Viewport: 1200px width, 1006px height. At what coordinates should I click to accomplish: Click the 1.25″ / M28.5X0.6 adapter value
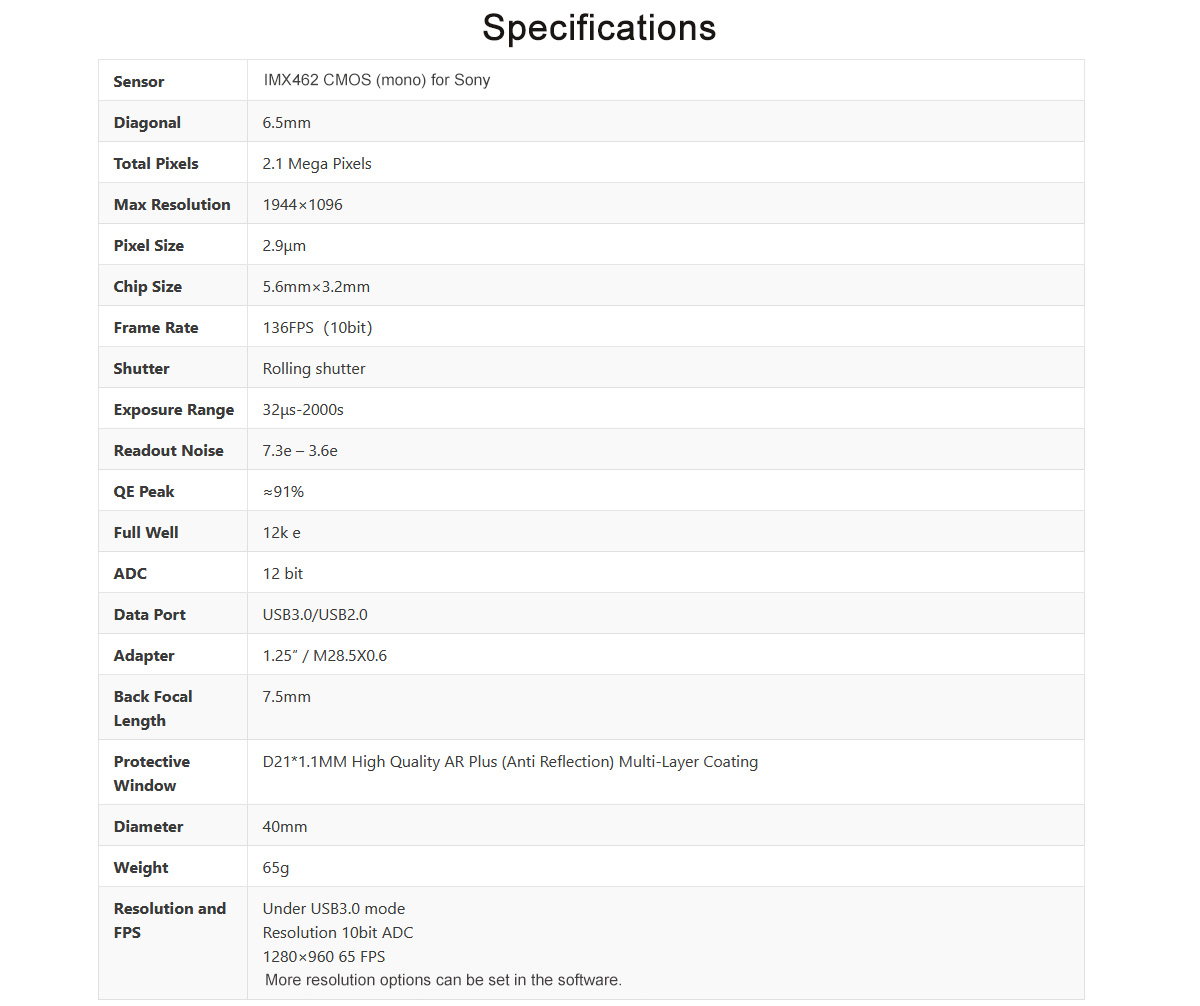[324, 656]
